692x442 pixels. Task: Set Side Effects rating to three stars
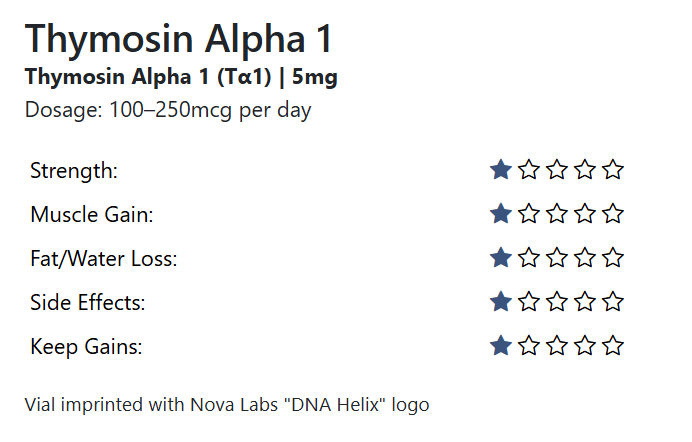[x=557, y=302]
